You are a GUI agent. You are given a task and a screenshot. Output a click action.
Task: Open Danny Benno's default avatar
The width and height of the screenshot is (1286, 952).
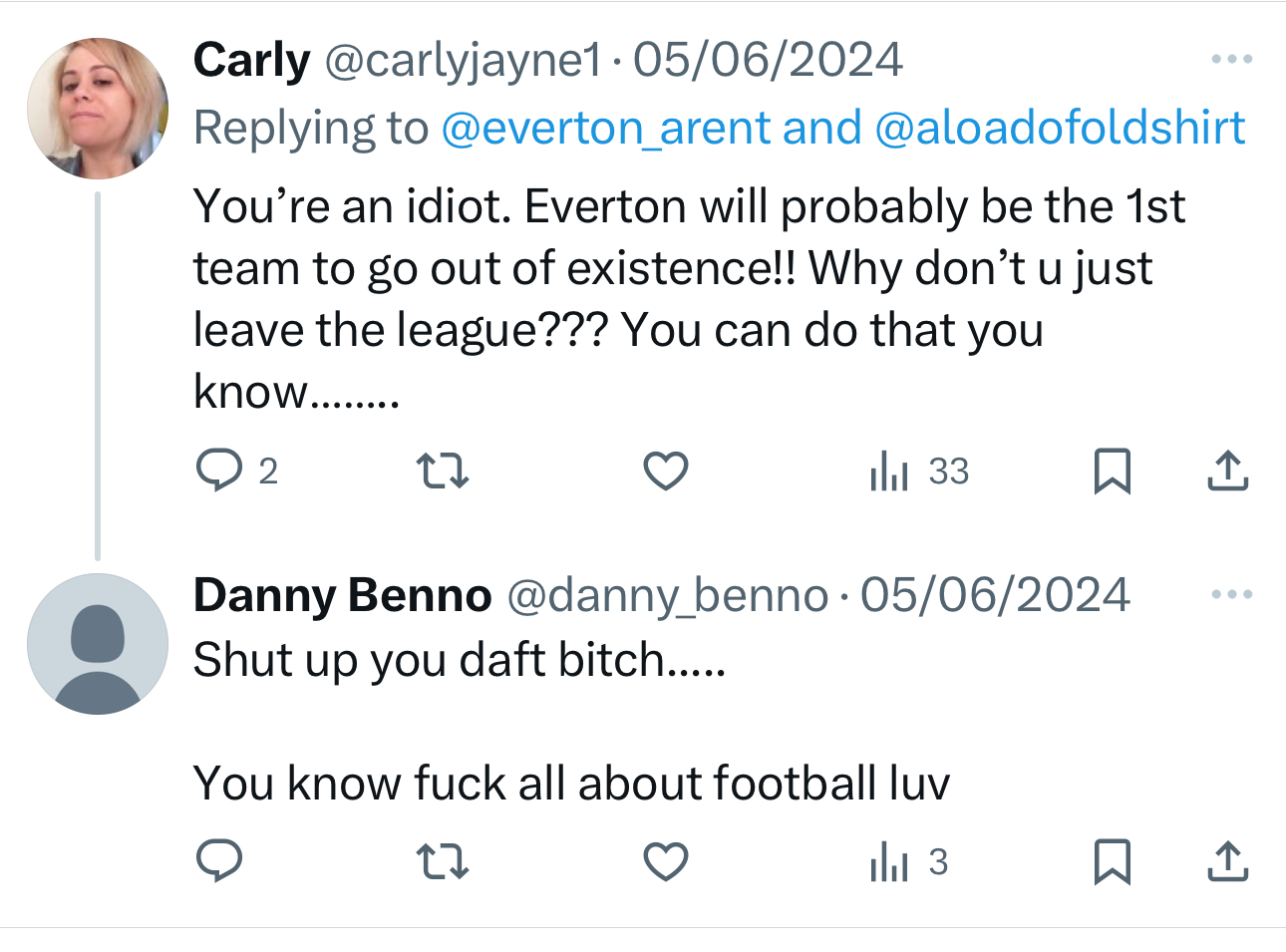coord(98,644)
